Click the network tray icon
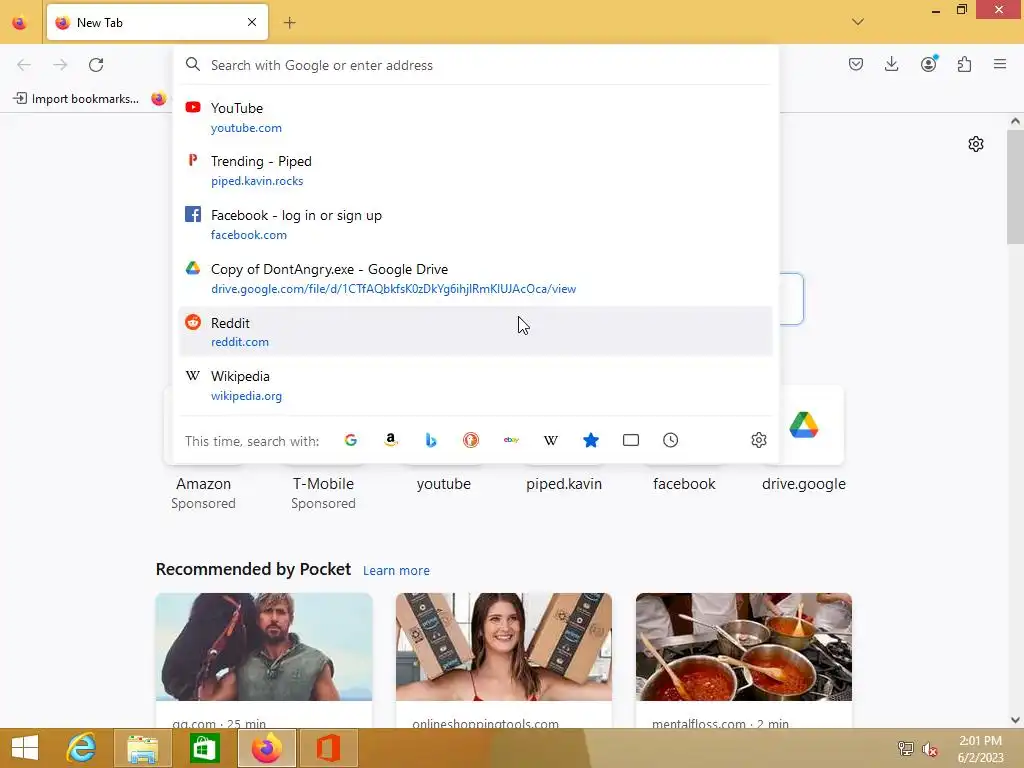The image size is (1024, 768). click(x=906, y=748)
